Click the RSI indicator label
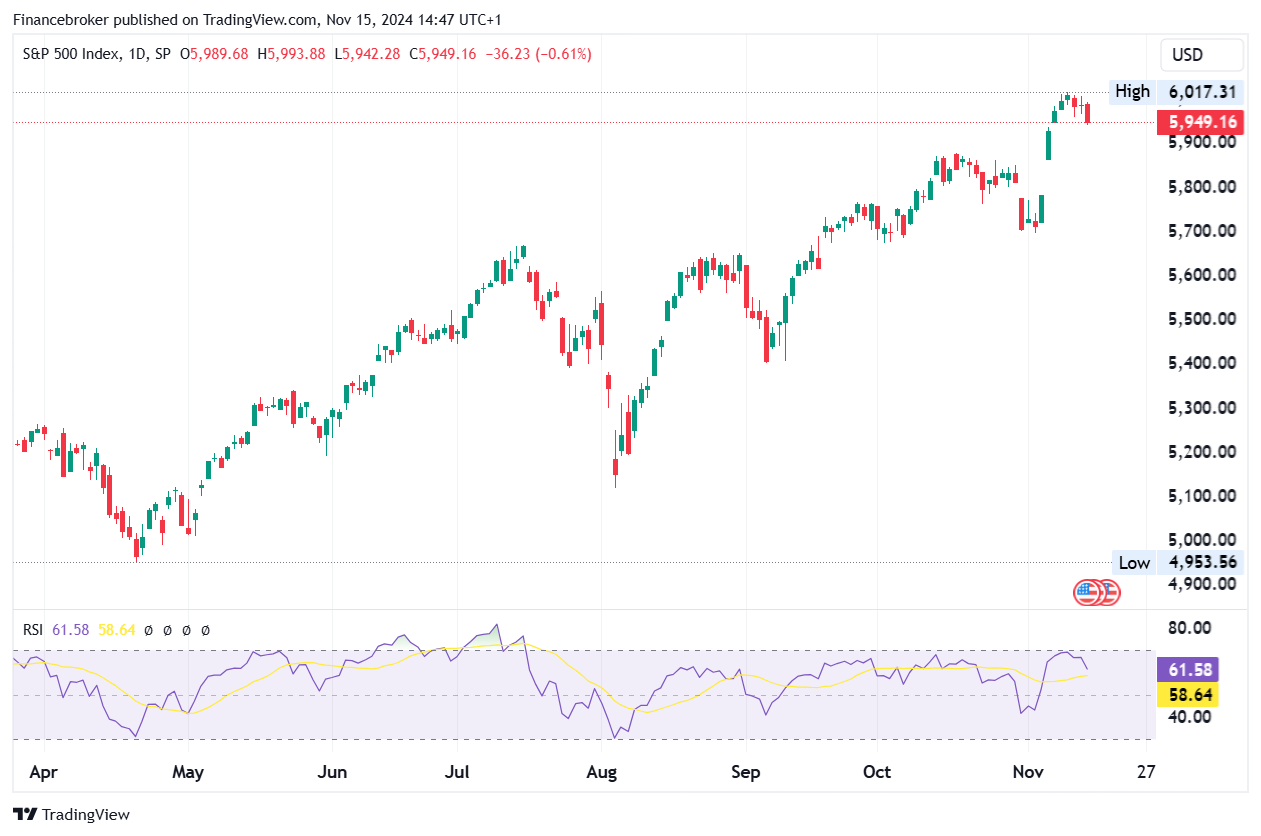 click(x=33, y=630)
